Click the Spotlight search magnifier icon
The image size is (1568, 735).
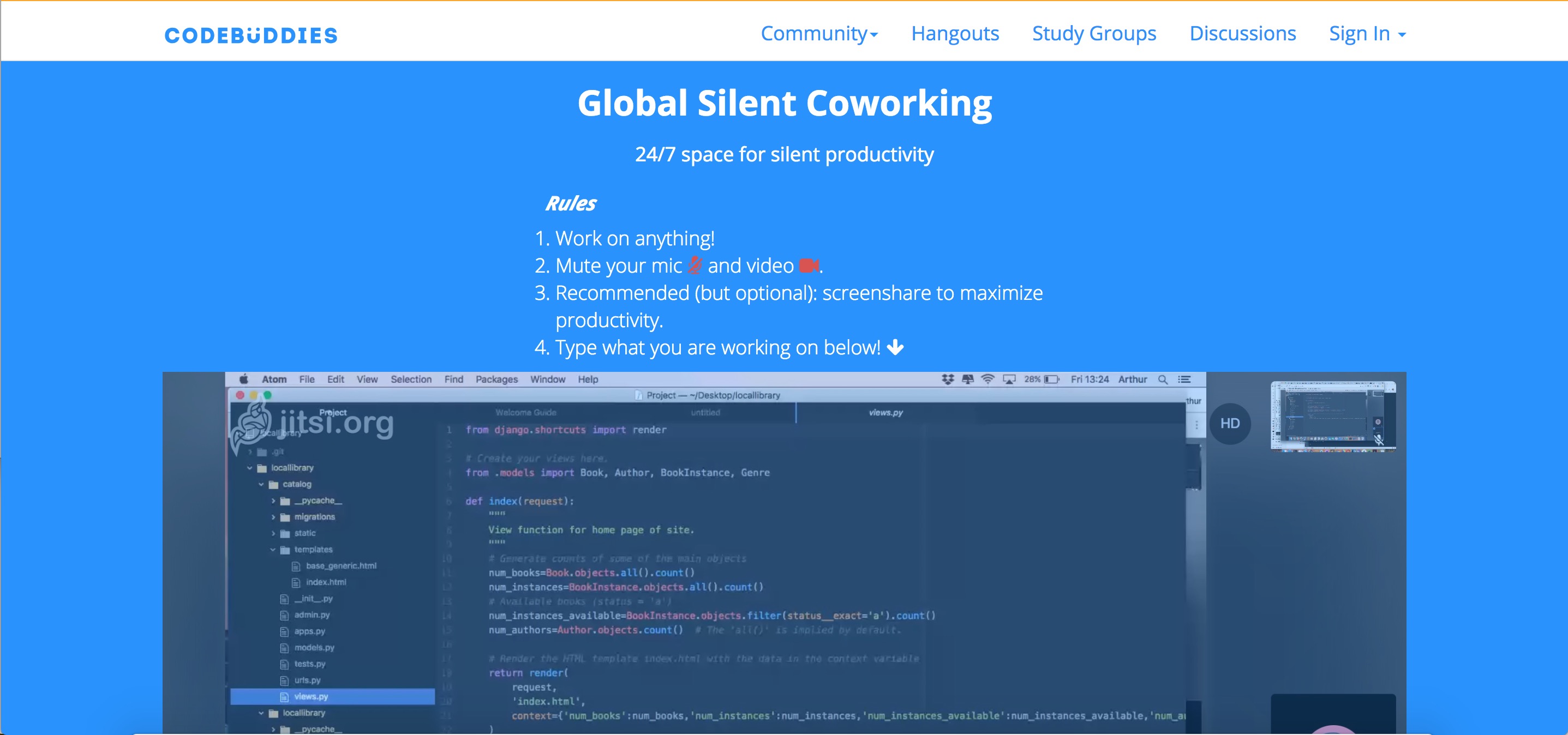1163,379
